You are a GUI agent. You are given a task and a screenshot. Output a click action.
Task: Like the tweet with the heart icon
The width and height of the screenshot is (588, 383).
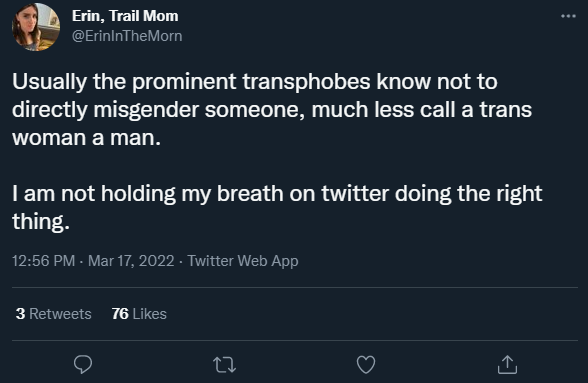[366, 364]
